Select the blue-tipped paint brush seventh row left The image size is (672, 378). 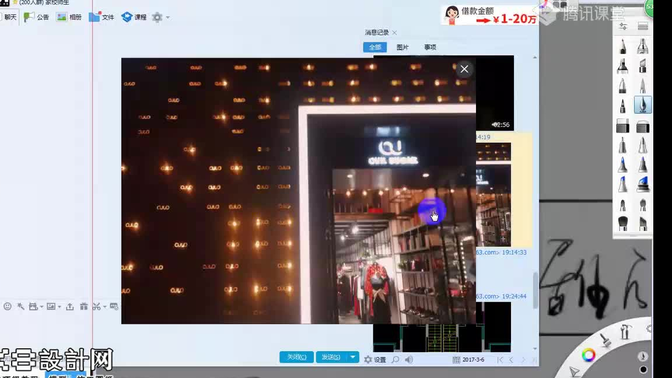[x=623, y=165]
